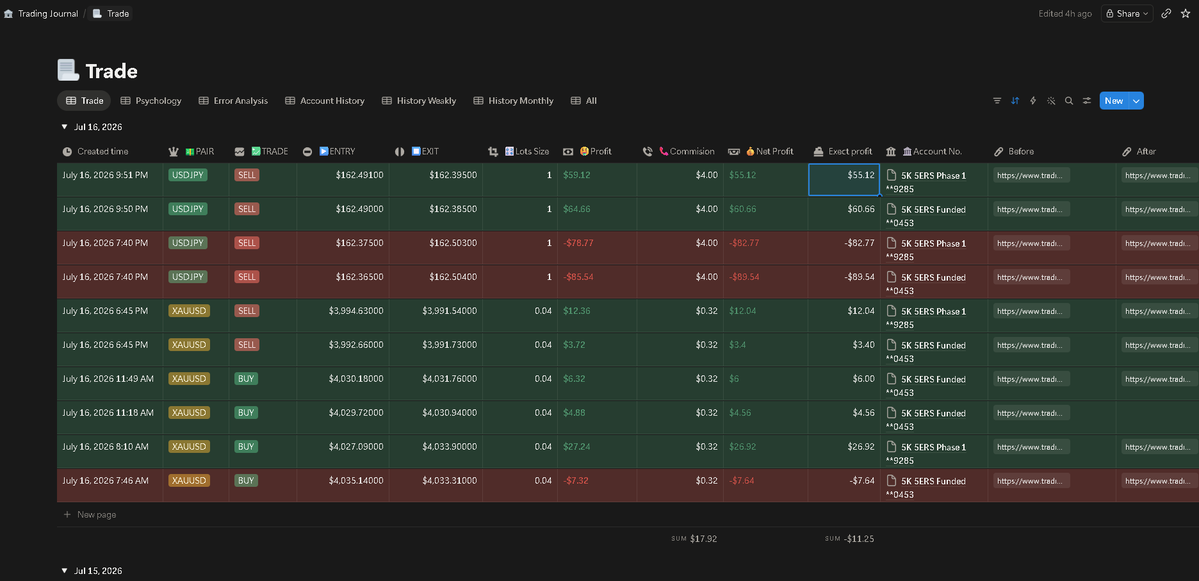Image resolution: width=1199 pixels, height=581 pixels.
Task: Click profit cell showing $27.24
Action: (x=596, y=452)
